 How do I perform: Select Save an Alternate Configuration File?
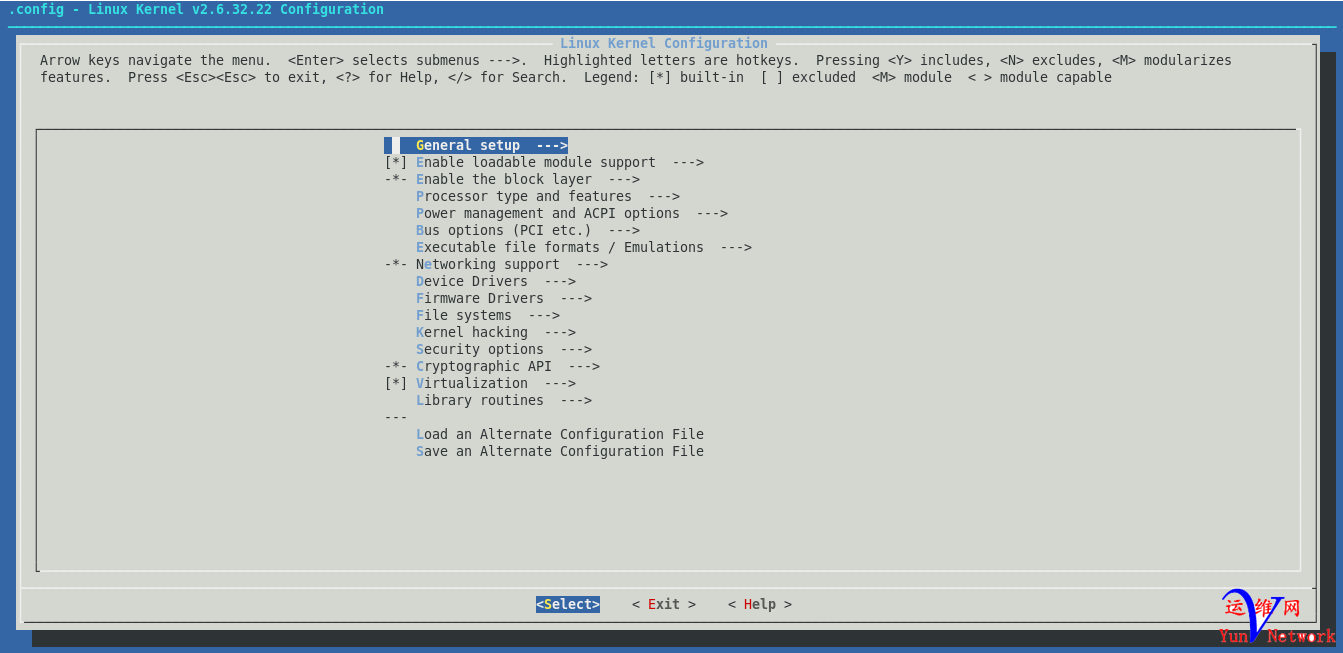(560, 451)
